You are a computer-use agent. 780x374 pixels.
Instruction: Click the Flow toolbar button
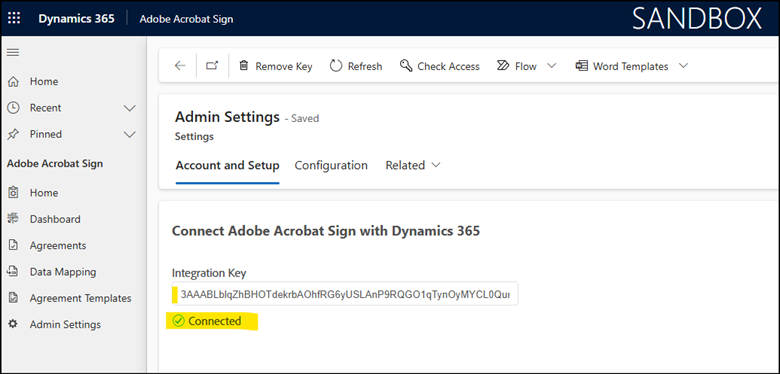pos(517,66)
